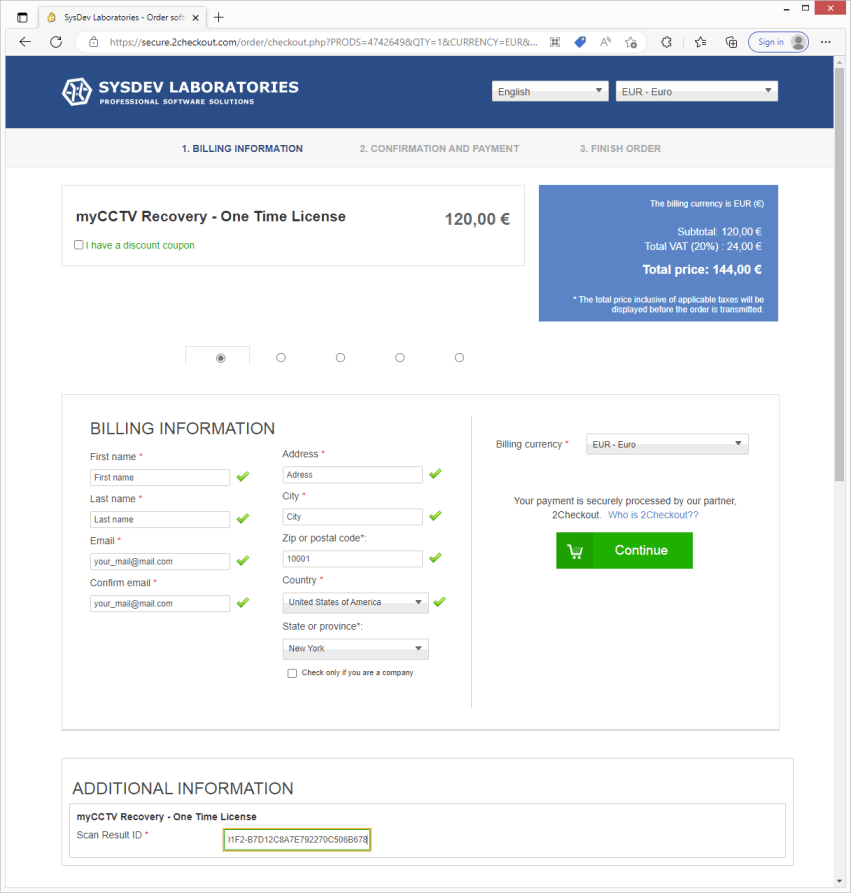
Task: Click the scrollbar down arrow
Action: coord(839,882)
